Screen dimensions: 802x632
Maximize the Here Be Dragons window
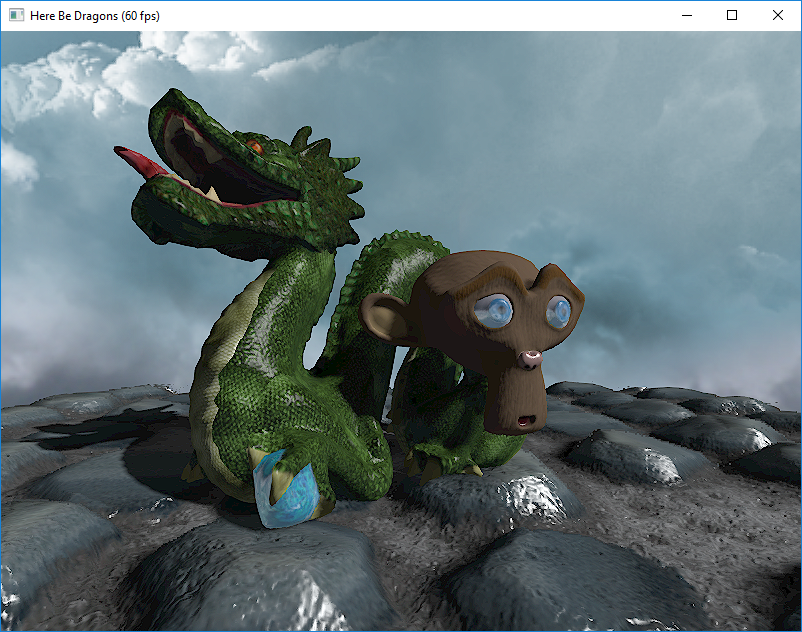(732, 15)
